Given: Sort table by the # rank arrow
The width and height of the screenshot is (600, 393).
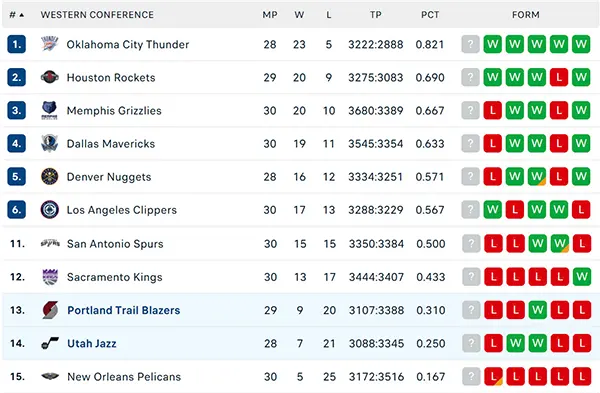Looking at the screenshot, I should [17, 15].
